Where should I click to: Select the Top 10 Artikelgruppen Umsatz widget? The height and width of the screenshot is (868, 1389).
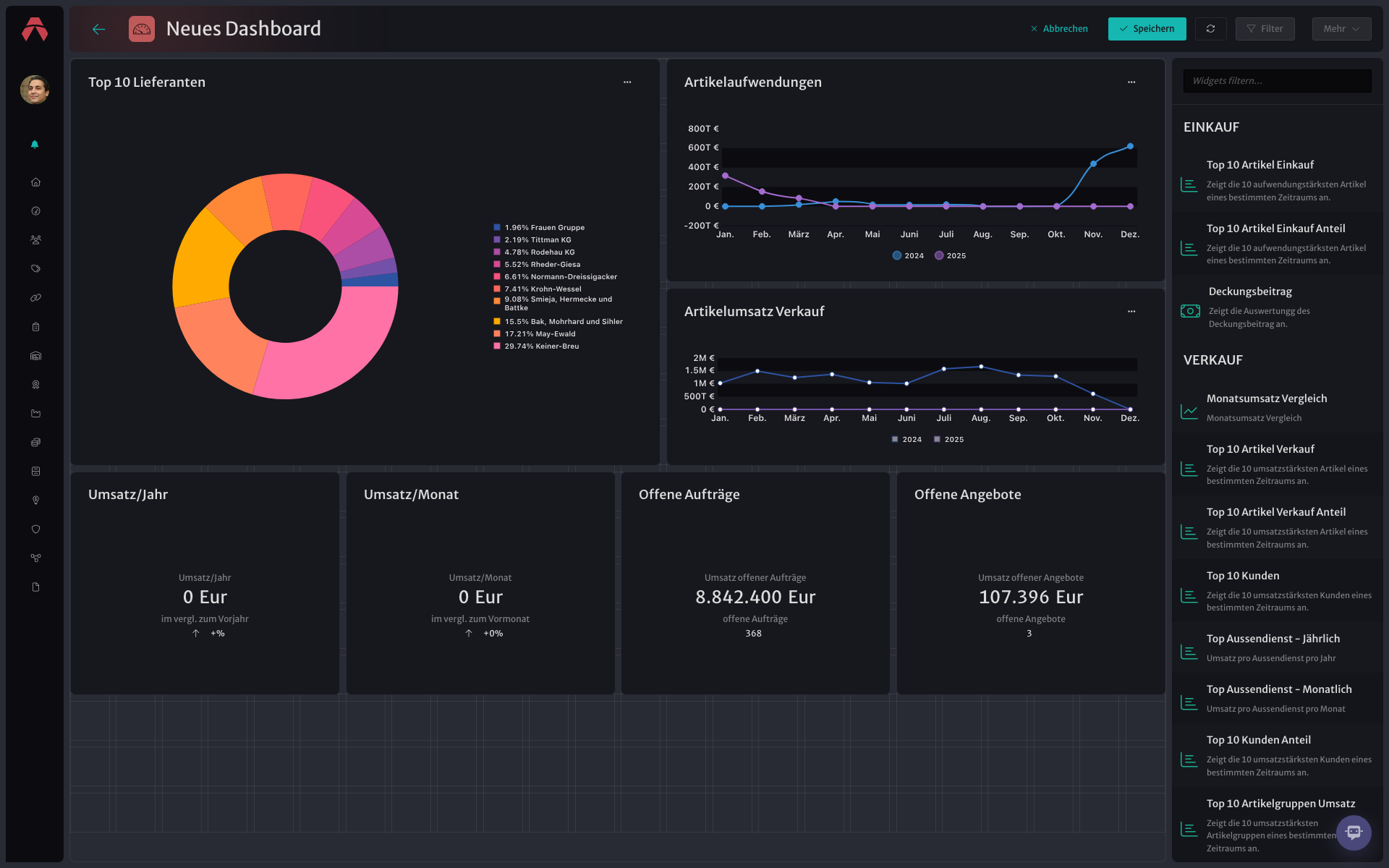[1278, 825]
